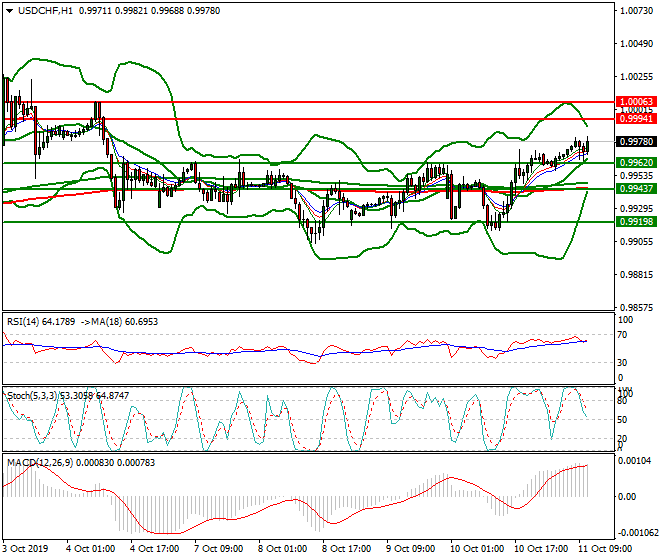Click the 11 Oct 09:00 time axis label
660x560 pixels.
click(x=605, y=549)
